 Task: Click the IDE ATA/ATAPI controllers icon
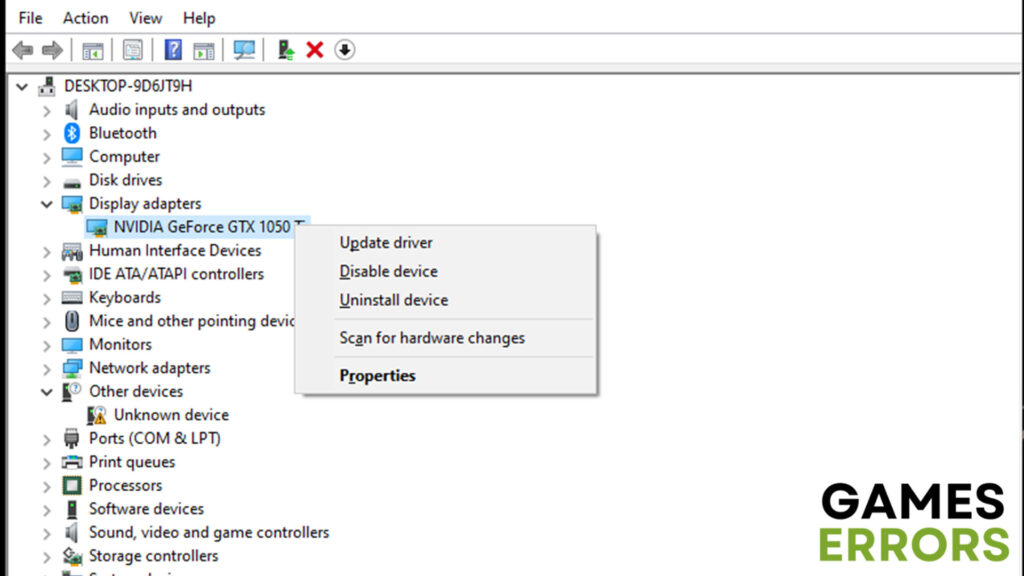(x=72, y=274)
